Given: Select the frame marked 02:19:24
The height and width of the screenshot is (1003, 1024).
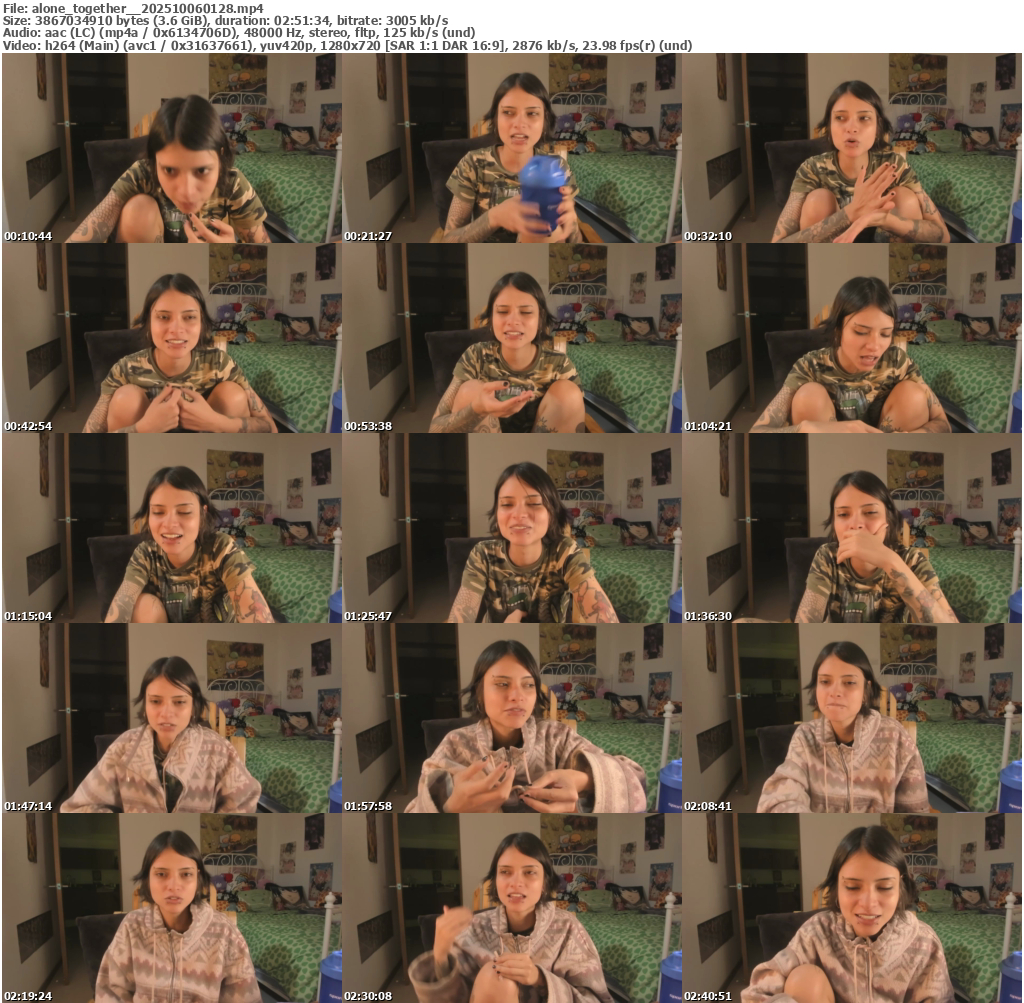Looking at the screenshot, I should [171, 908].
